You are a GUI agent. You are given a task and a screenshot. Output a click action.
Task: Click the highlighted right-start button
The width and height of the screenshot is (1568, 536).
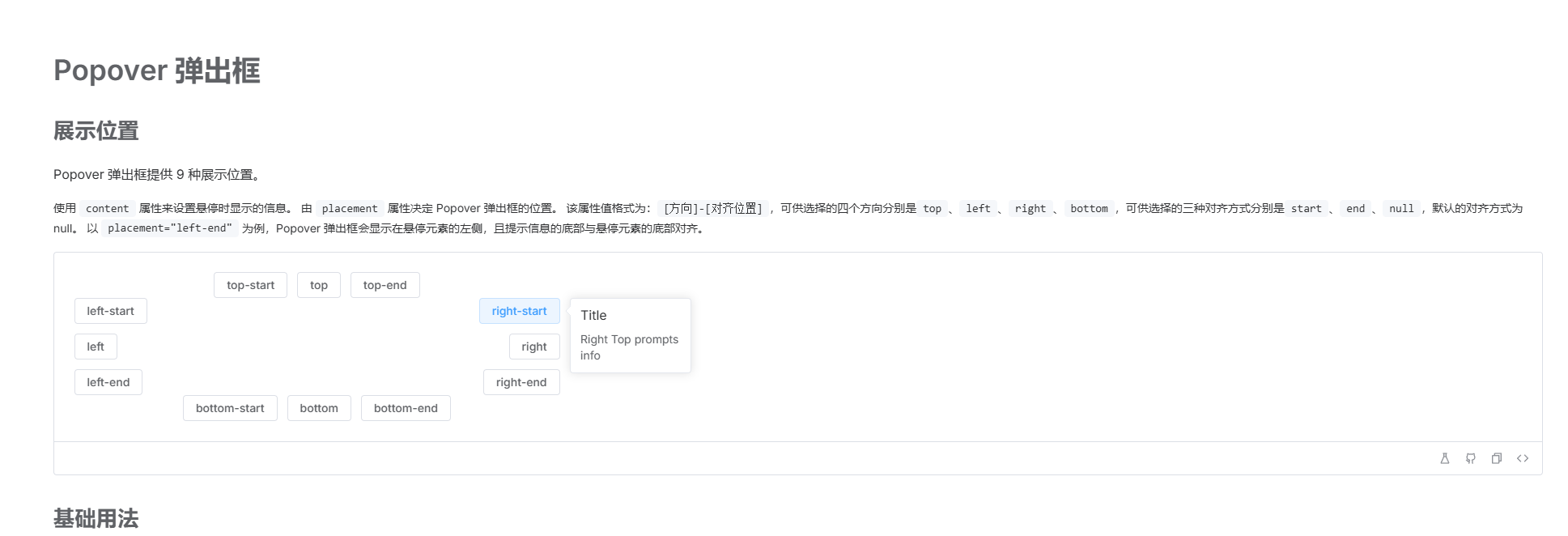[x=520, y=311]
